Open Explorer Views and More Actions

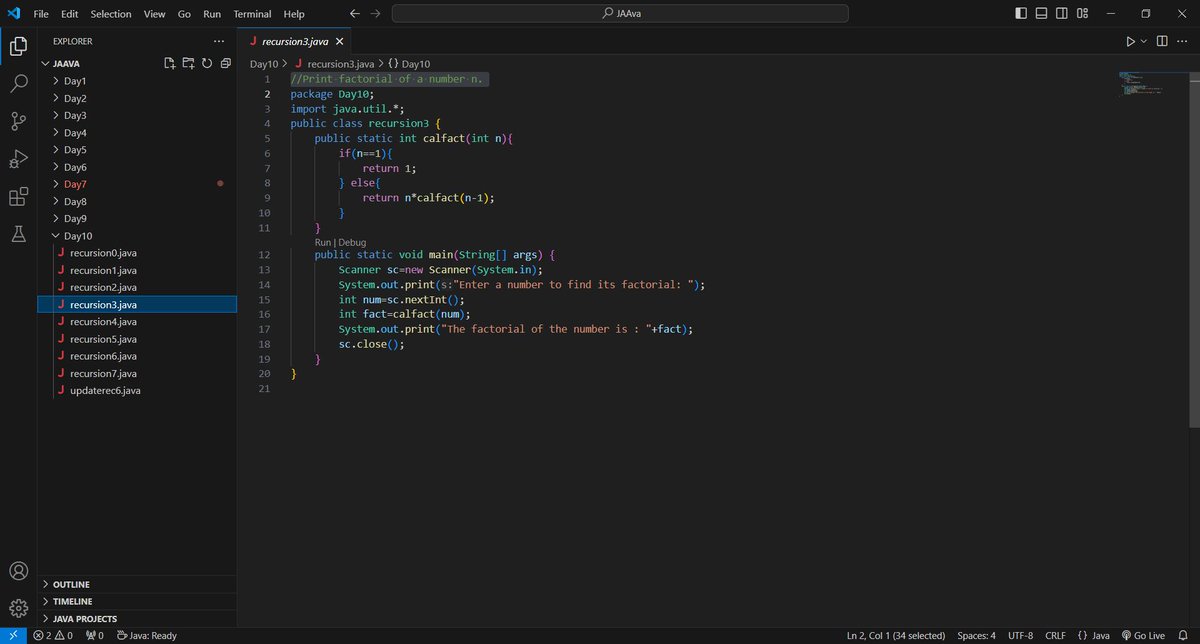(219, 41)
